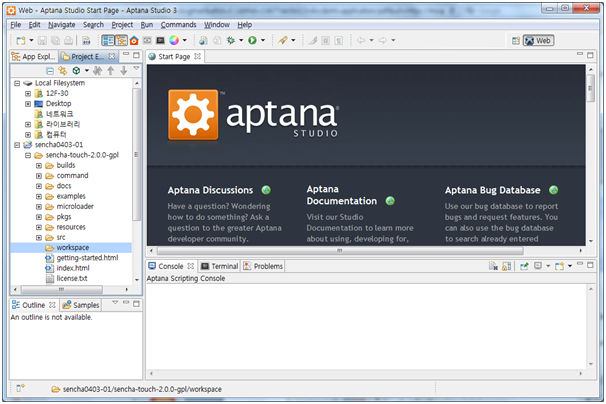Click the Project Explorer horizontal scrollbar
The width and height of the screenshot is (606, 404).
click(62, 289)
